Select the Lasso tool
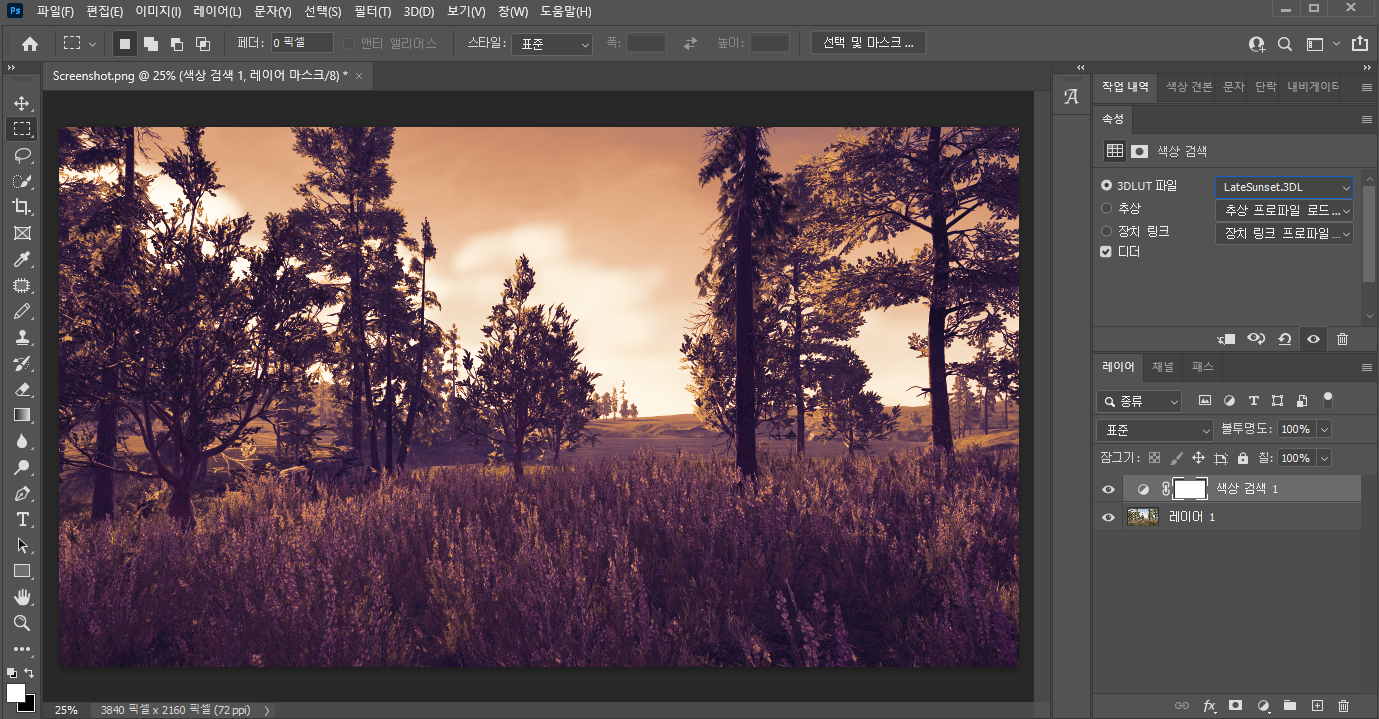 [x=22, y=155]
